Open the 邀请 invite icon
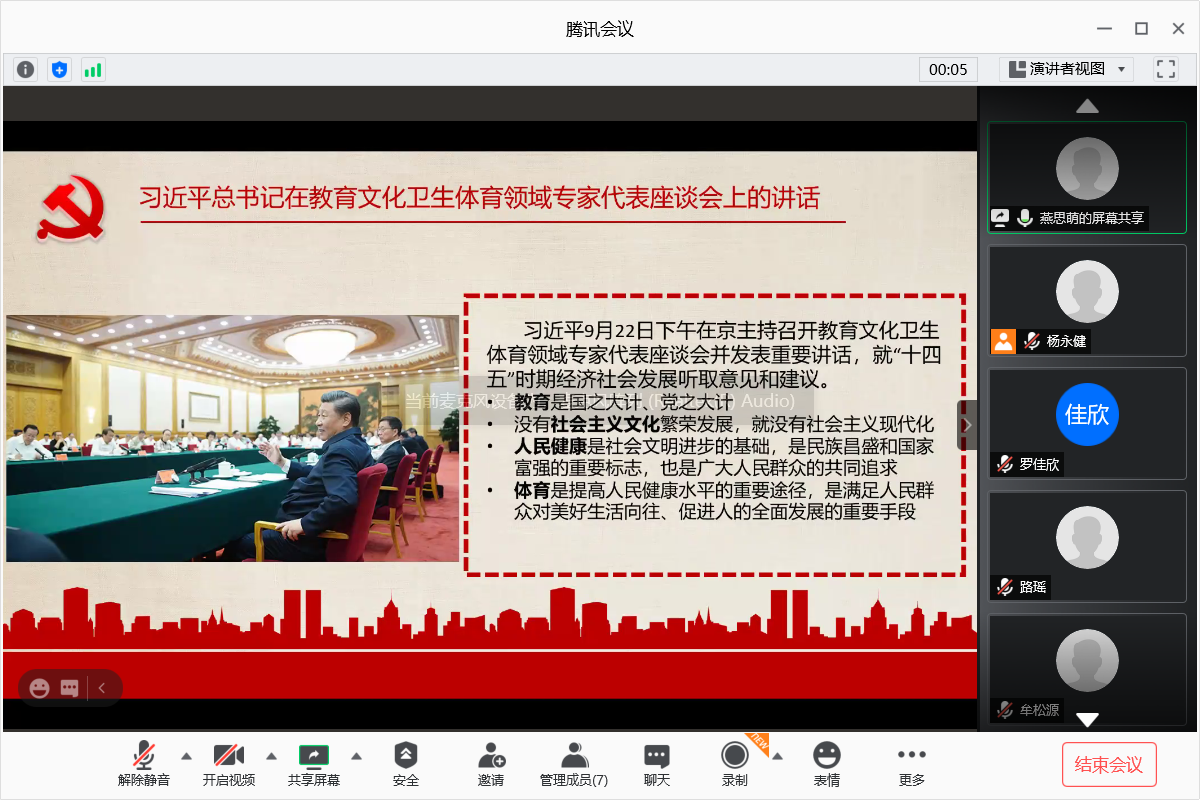Viewport: 1200px width, 800px height. click(x=491, y=764)
